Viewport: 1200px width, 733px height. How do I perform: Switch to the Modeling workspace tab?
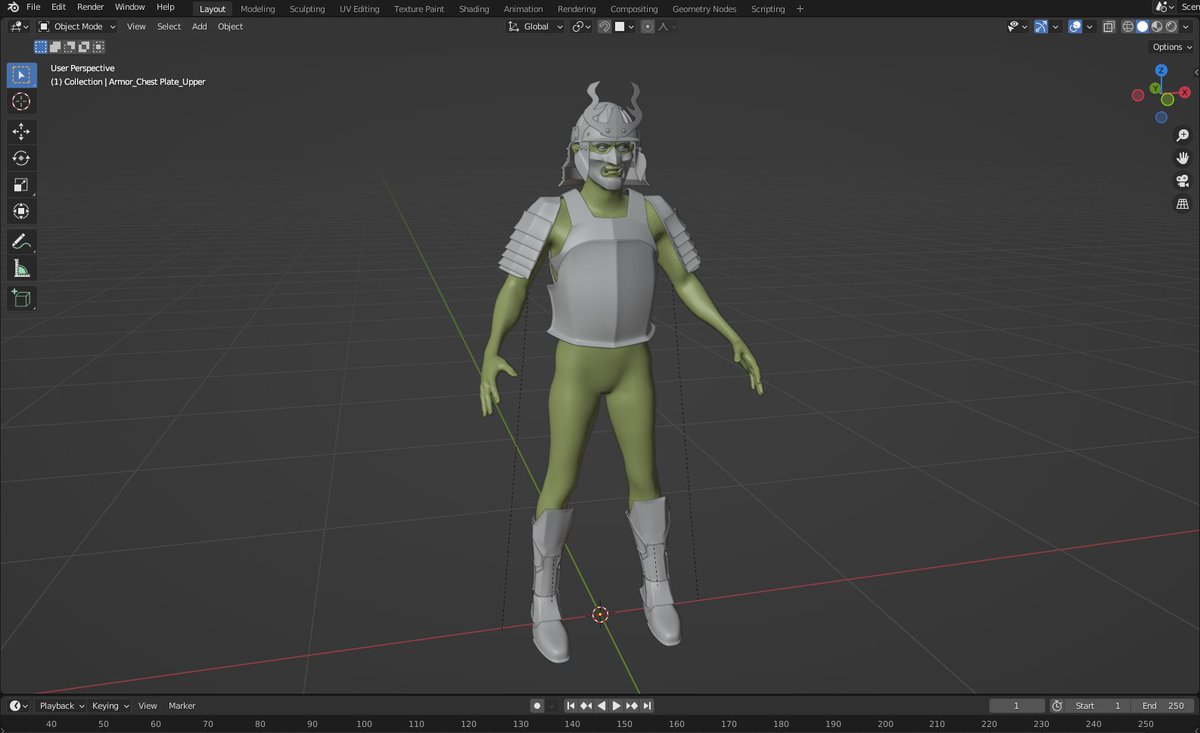click(x=258, y=9)
